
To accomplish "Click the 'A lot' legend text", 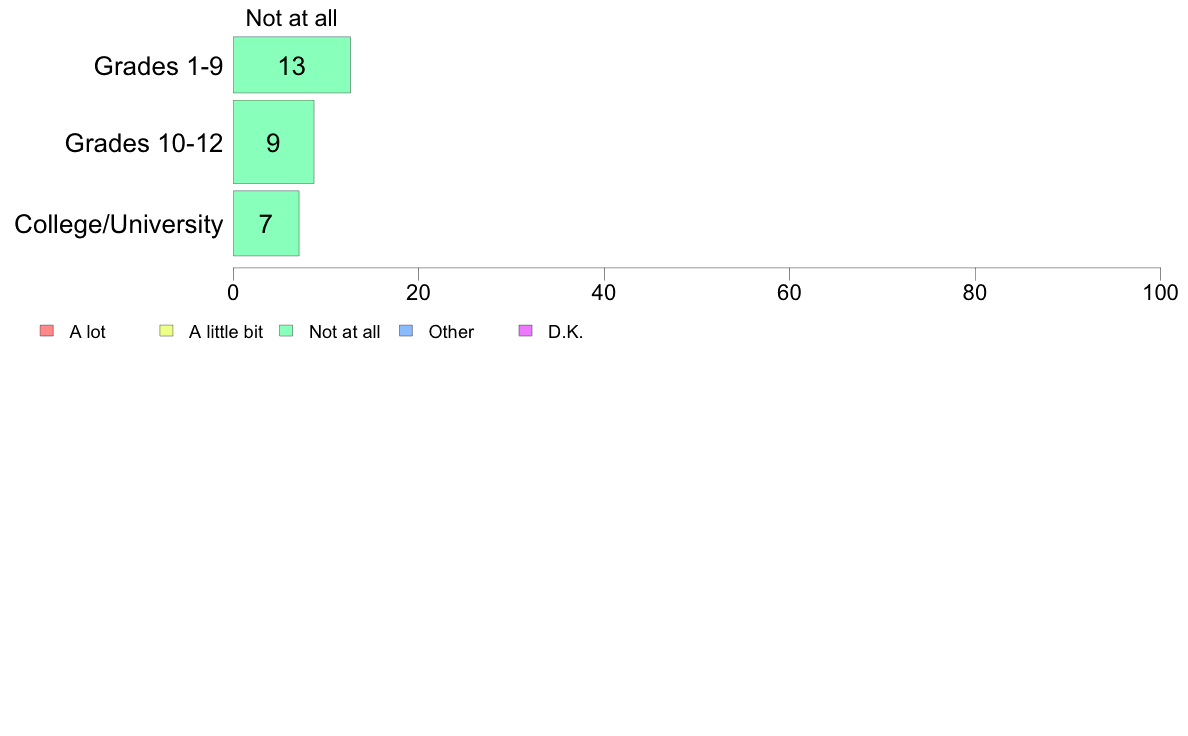I will [x=87, y=332].
